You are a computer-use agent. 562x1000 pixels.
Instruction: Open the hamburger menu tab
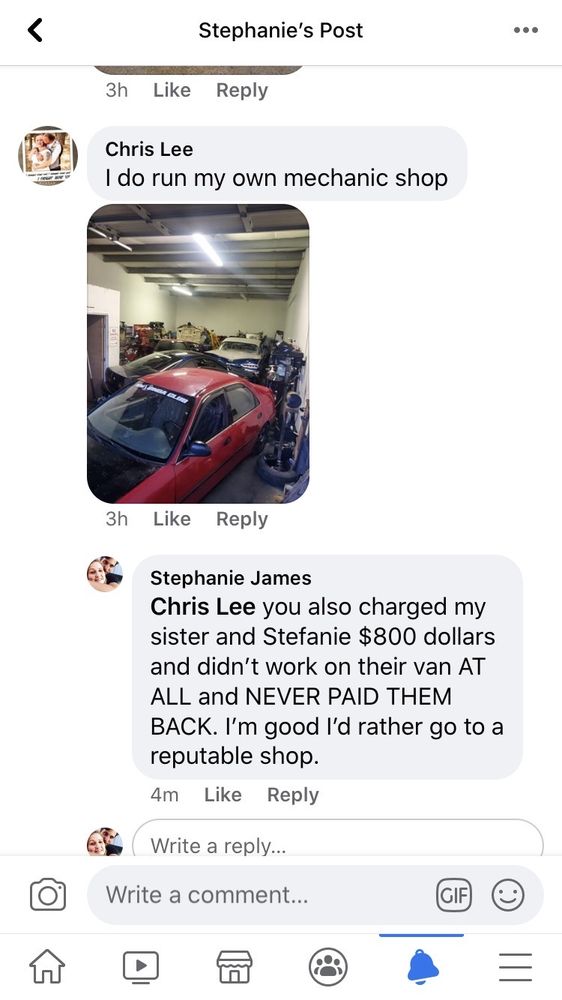click(515, 967)
